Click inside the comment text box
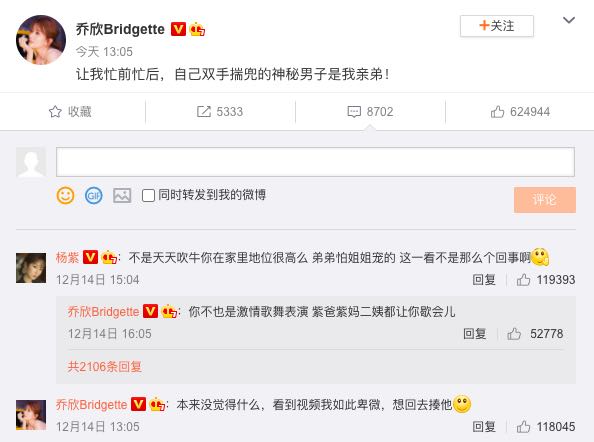 [315, 162]
